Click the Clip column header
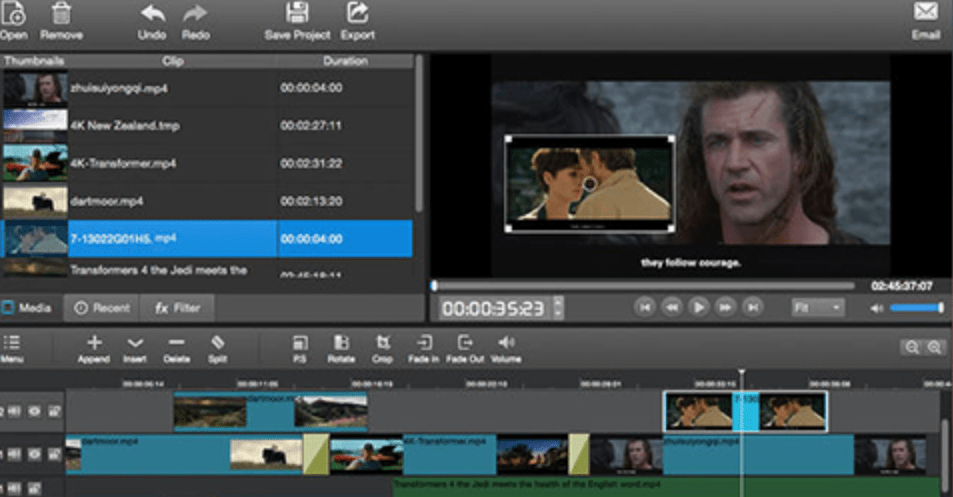 [173, 61]
